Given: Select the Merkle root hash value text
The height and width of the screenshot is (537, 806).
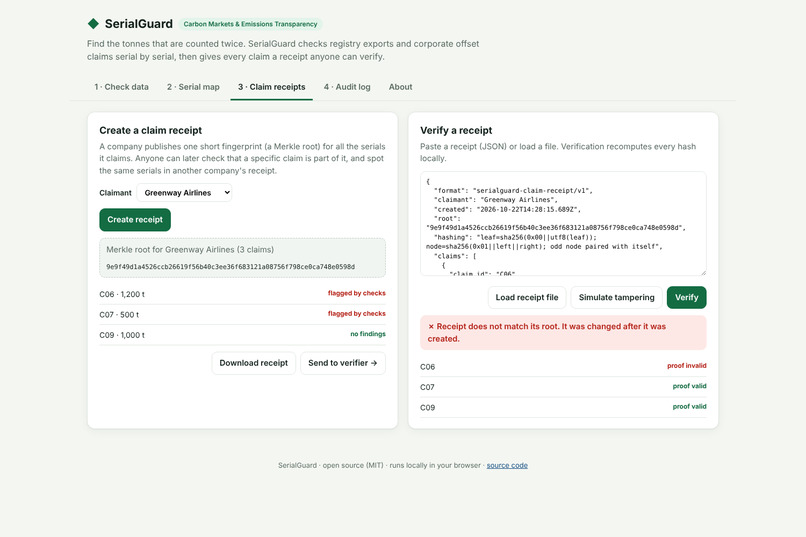Looking at the screenshot, I should click(x=230, y=267).
